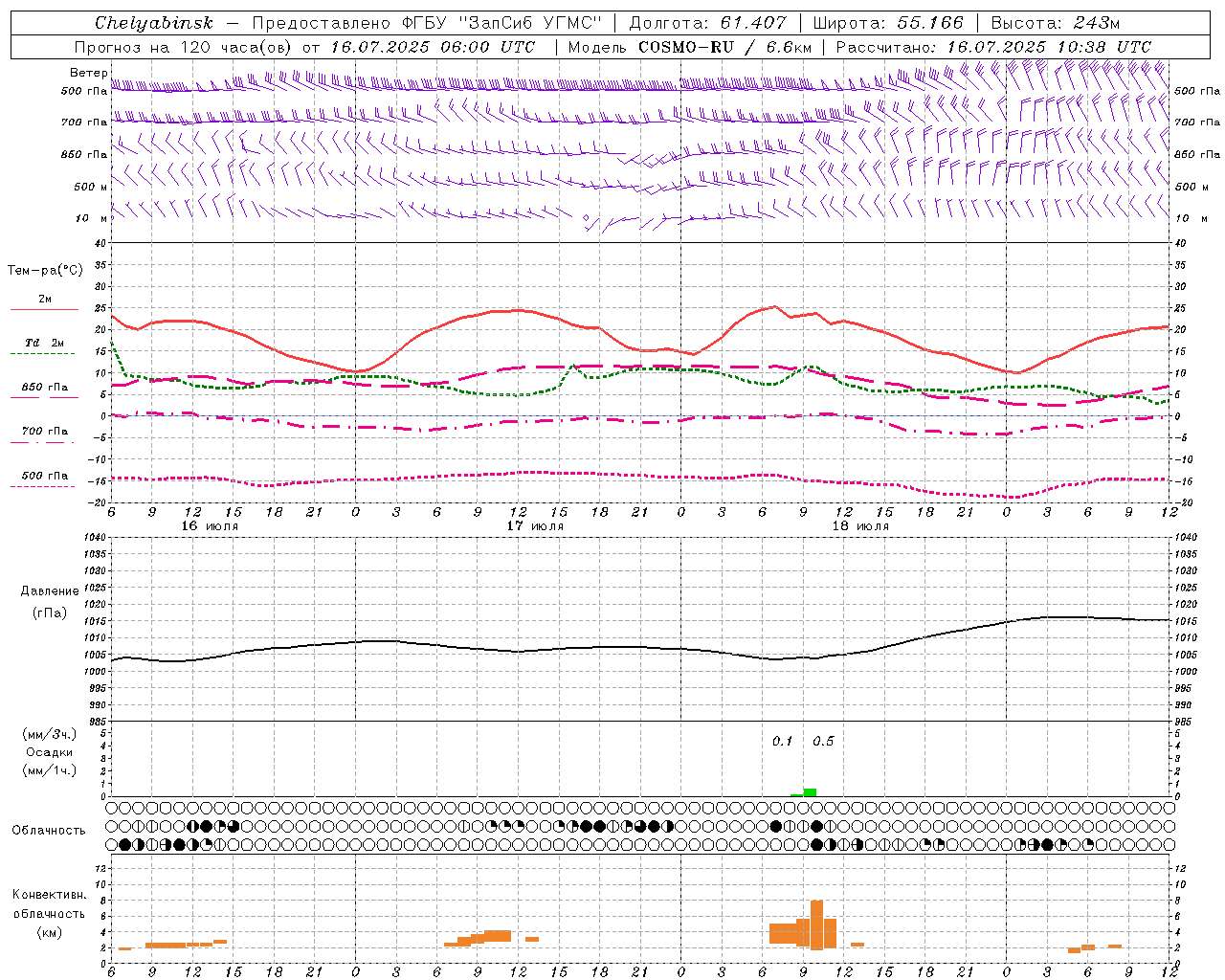Click the '17 июля' date label

(535, 526)
